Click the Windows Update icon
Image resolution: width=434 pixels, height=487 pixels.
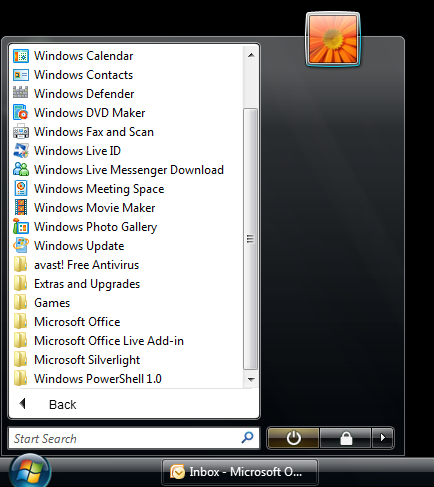pos(21,245)
